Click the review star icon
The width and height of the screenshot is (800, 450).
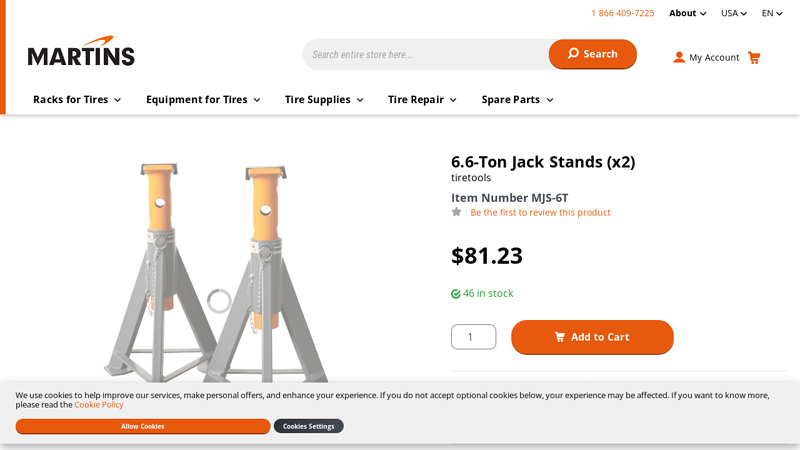[457, 212]
